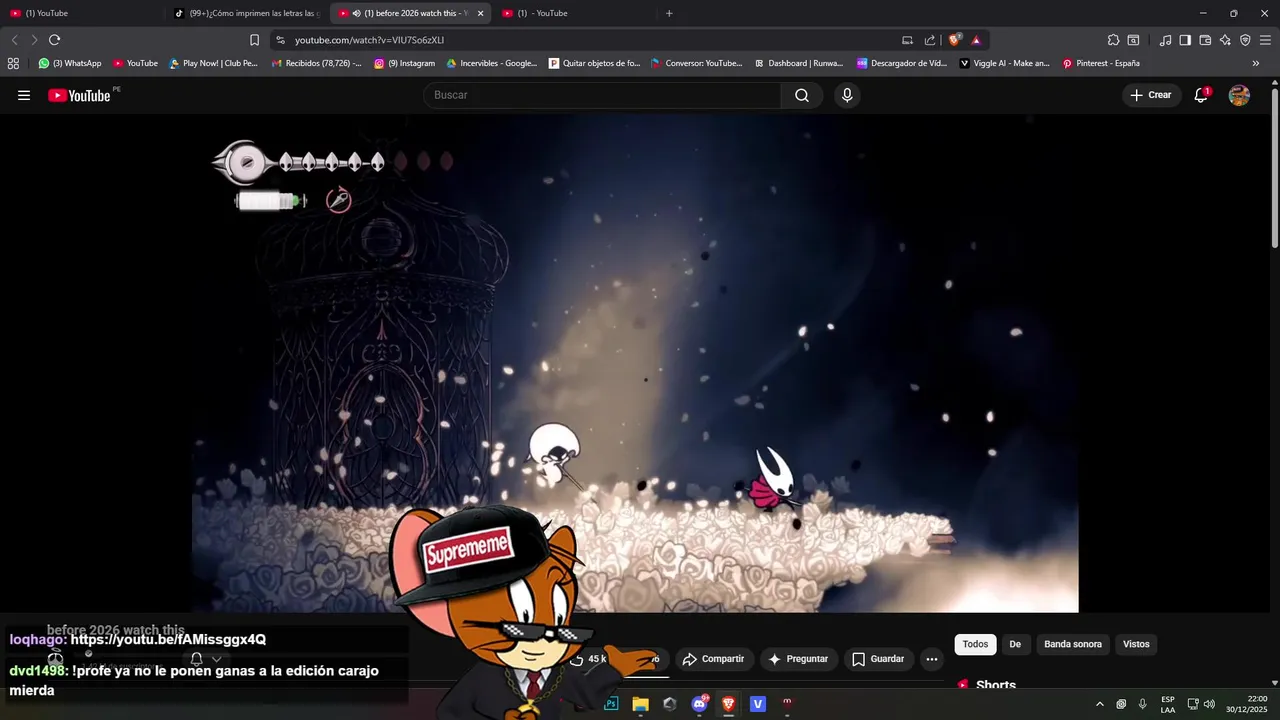Close the 'before 2026 watch this' tab

click(480, 13)
